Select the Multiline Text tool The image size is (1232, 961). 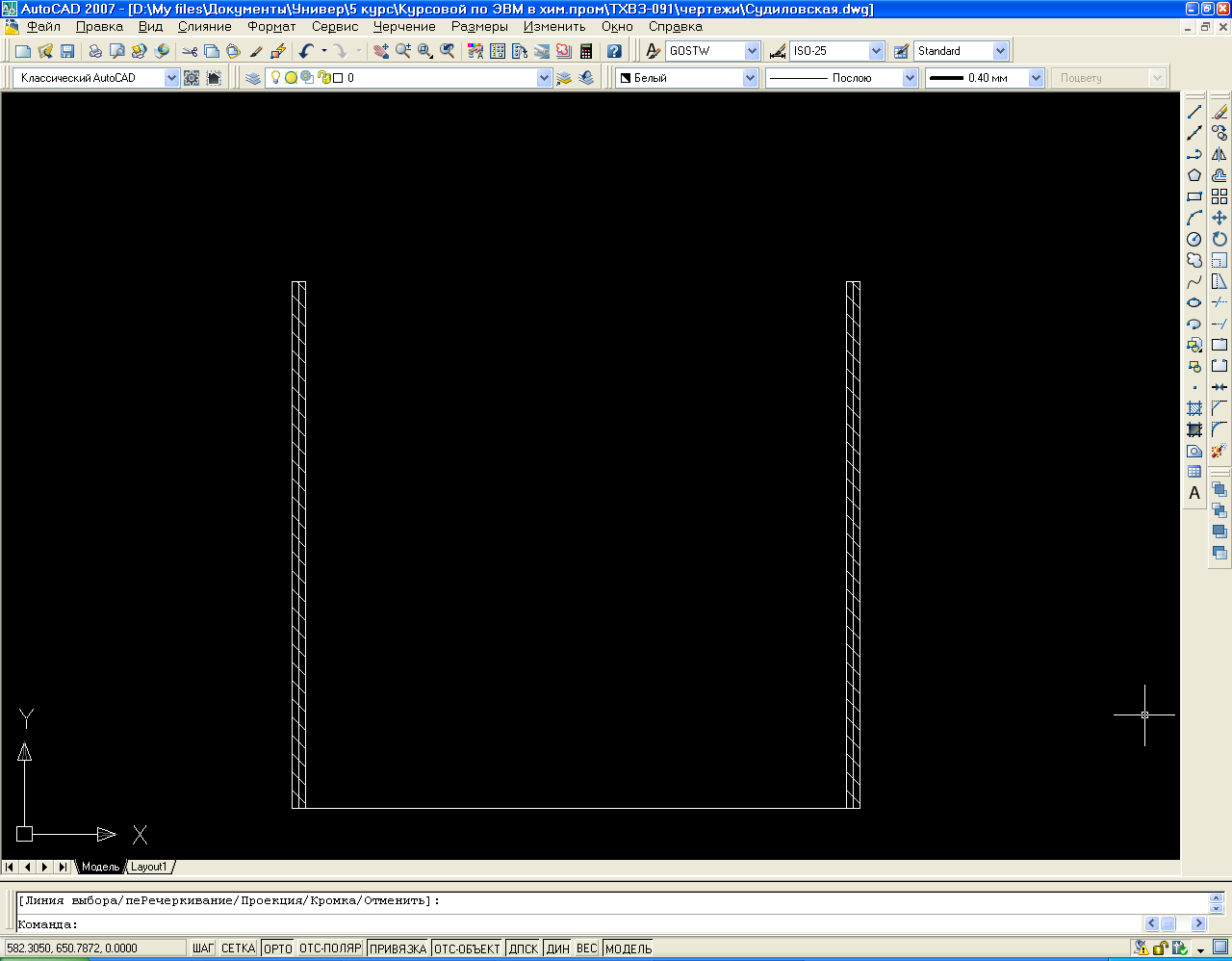(1194, 493)
